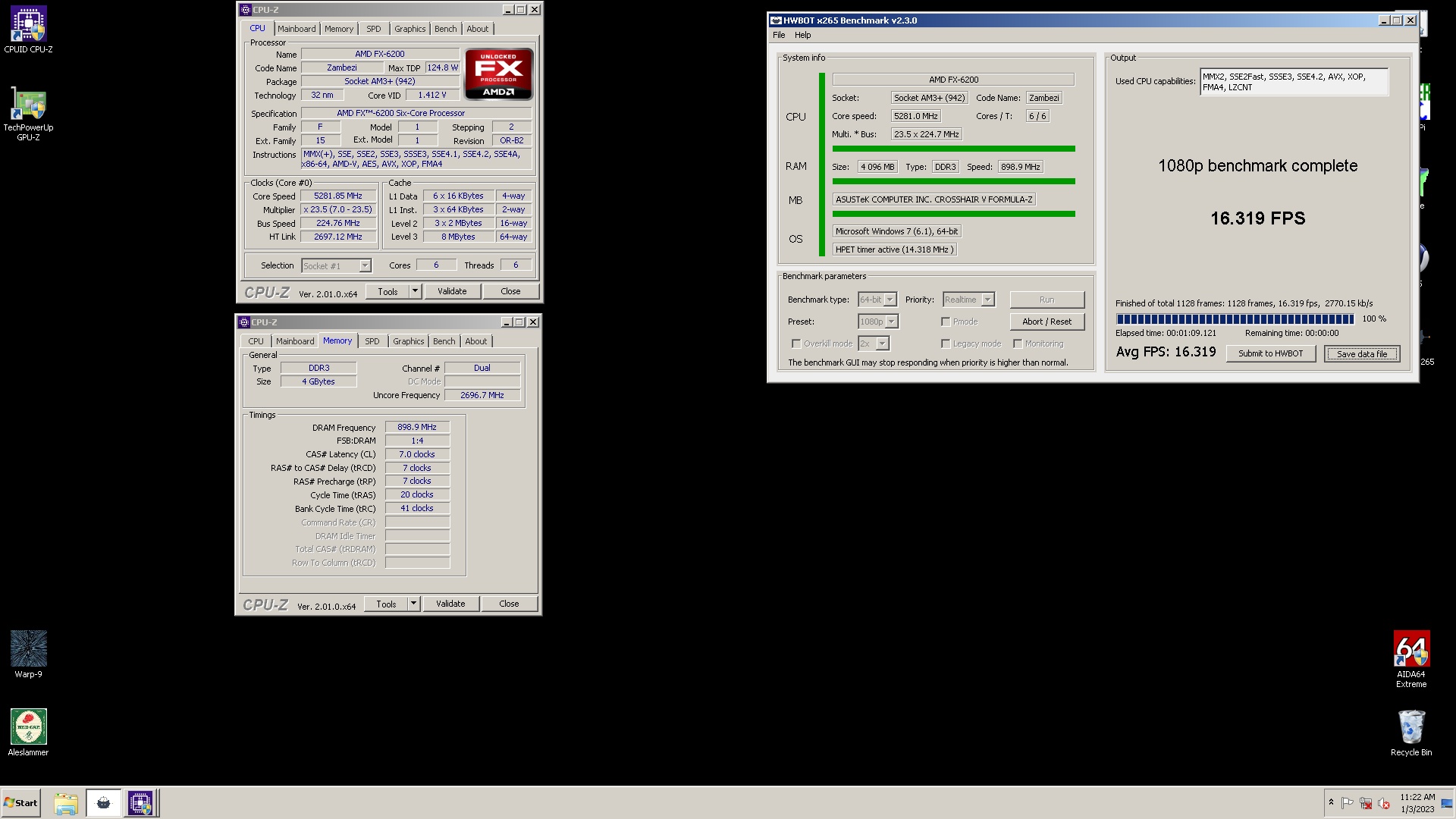Click the Multiplier x 23.5 field
The width and height of the screenshot is (1456, 819).
(x=338, y=209)
